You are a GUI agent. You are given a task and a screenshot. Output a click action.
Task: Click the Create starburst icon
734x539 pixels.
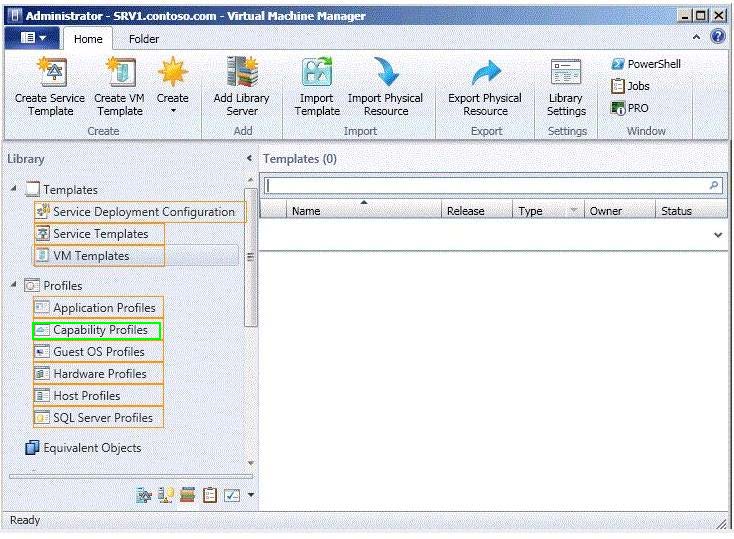173,72
